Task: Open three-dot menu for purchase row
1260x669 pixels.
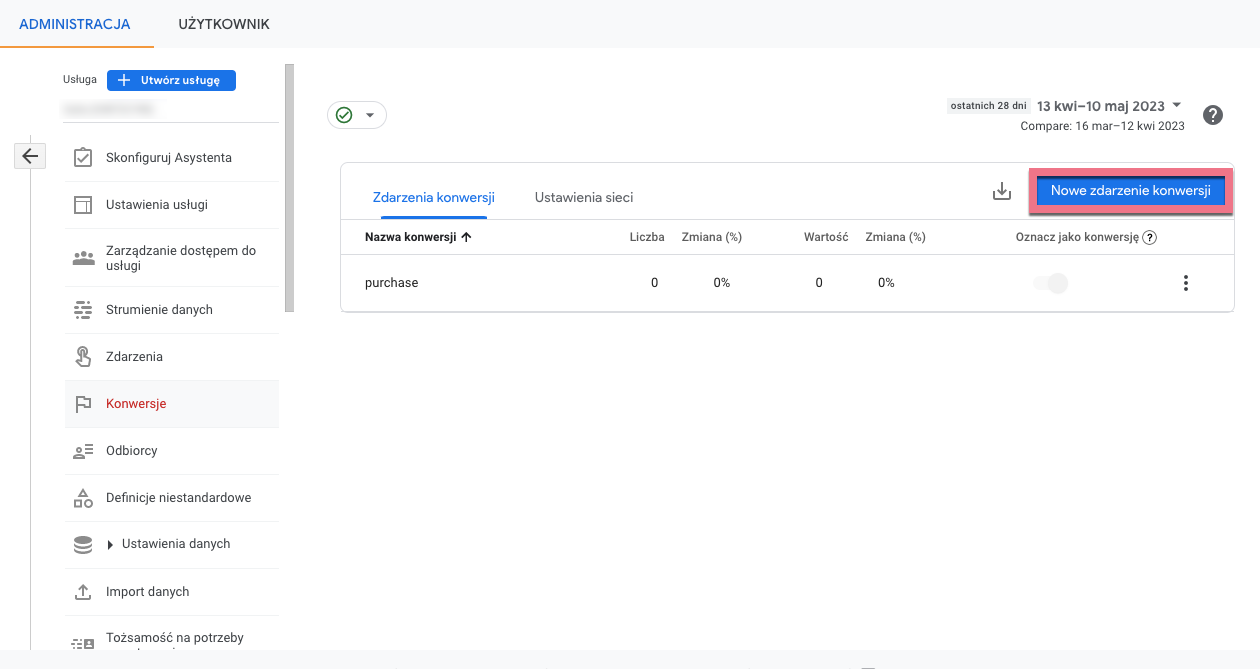Action: 1186,283
